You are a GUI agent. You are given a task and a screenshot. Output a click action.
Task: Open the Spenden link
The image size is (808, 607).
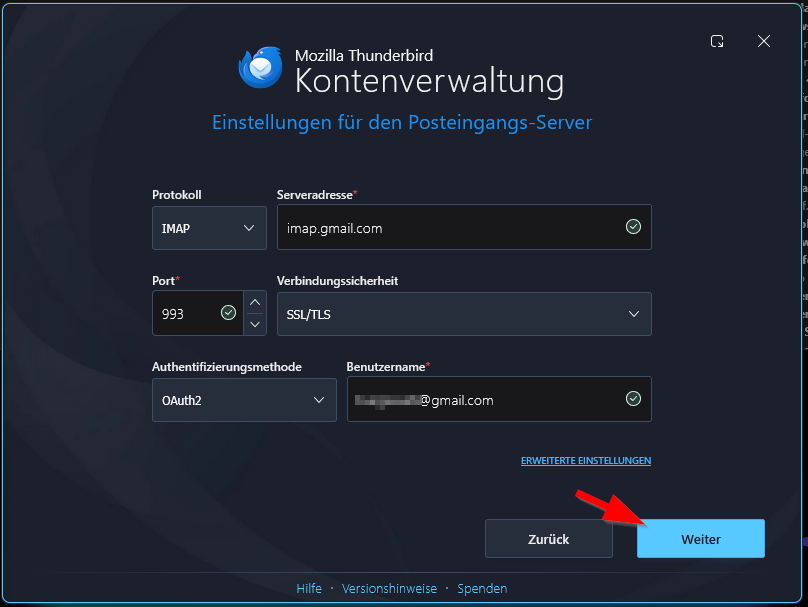482,588
